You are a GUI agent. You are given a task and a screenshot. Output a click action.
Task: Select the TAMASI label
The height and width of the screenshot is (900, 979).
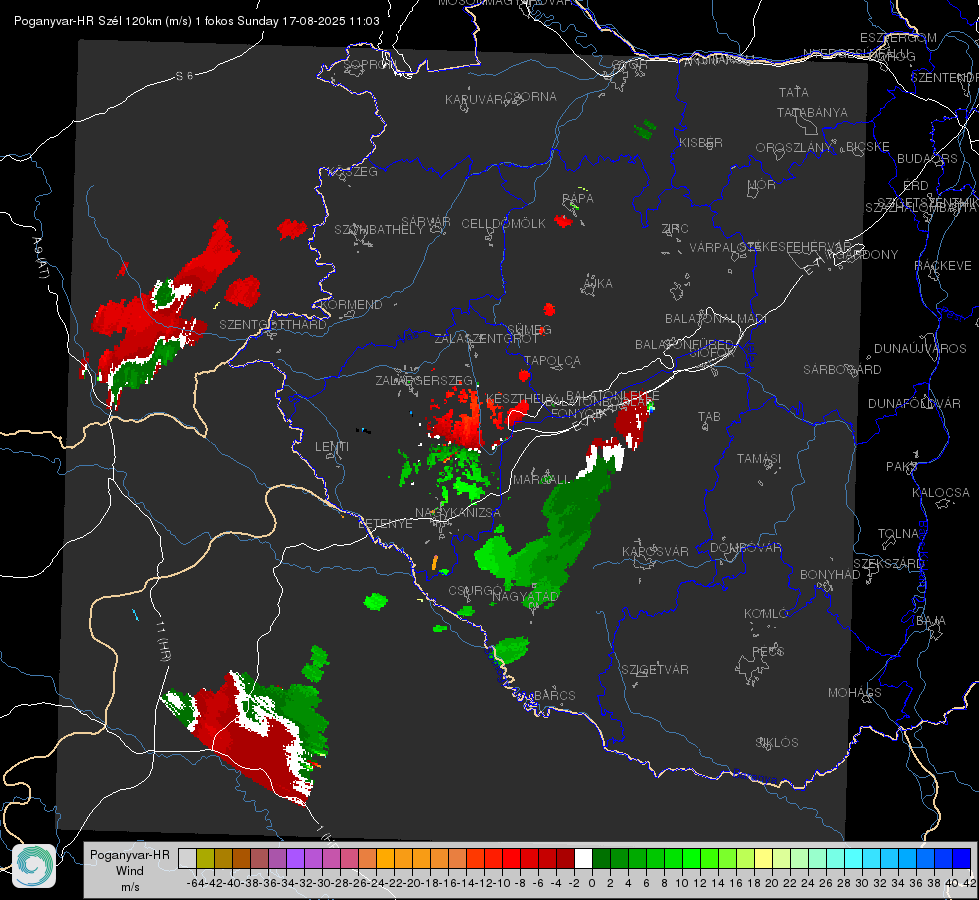(x=759, y=459)
